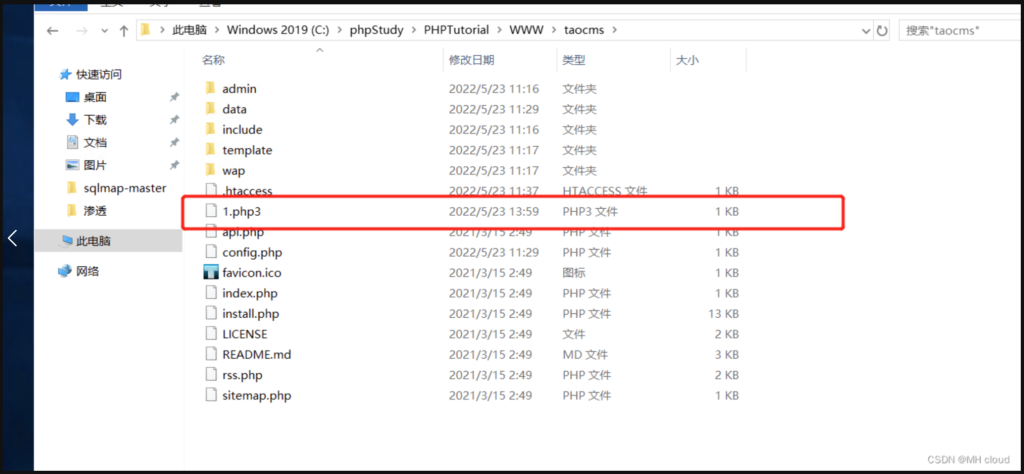Screen dimensions: 1024x474
Task: Click the back navigation arrow
Action: tap(54, 31)
